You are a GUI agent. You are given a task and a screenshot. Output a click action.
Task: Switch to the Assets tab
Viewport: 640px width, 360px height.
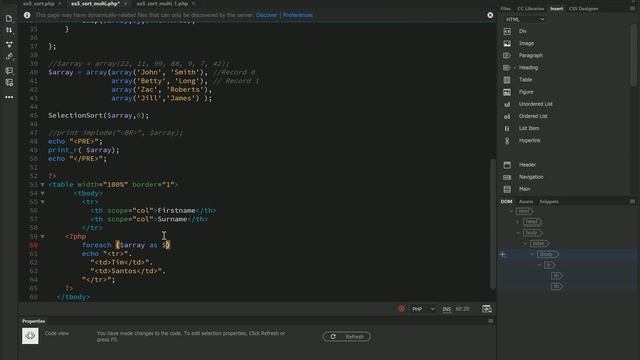coord(526,202)
